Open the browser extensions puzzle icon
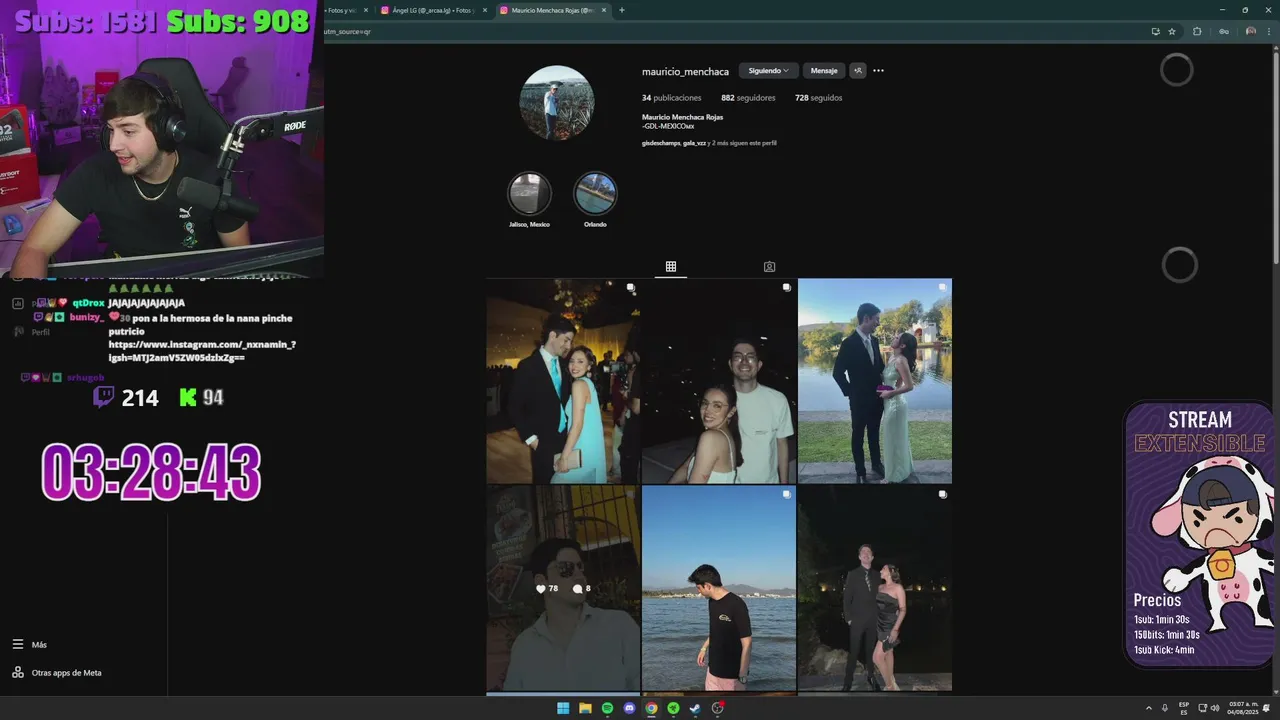 [1197, 31]
